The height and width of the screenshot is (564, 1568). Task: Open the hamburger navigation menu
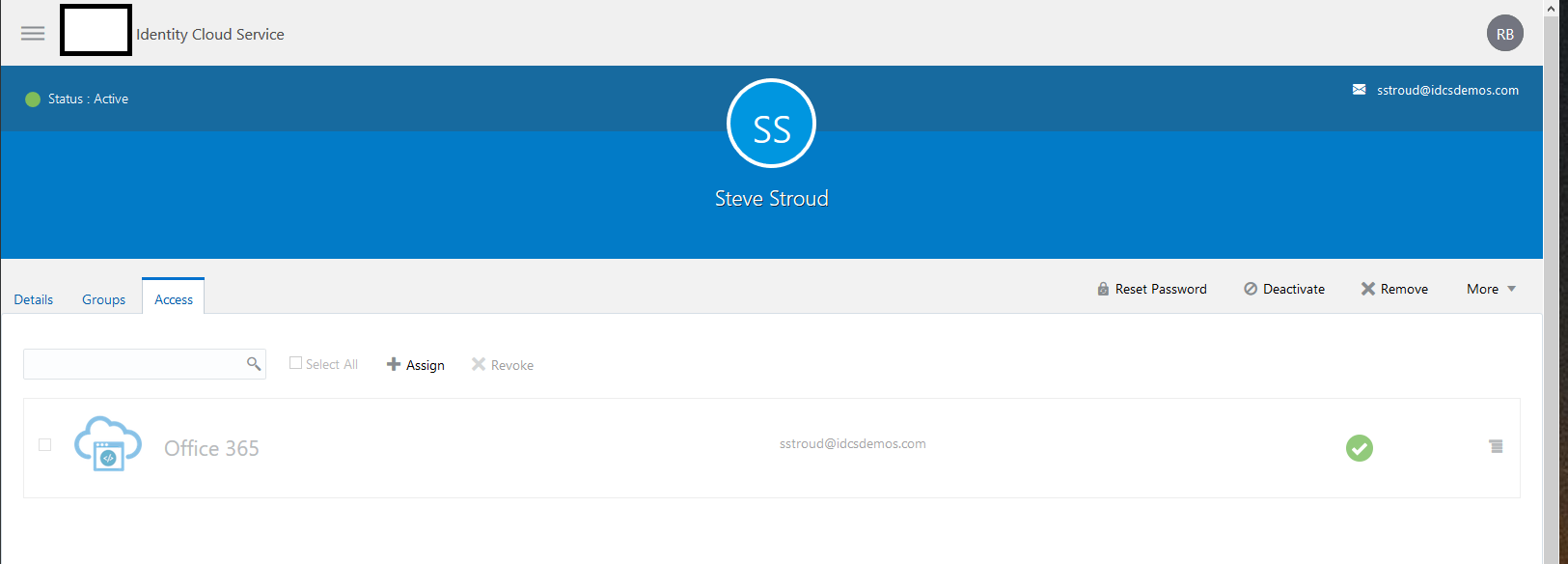point(33,34)
